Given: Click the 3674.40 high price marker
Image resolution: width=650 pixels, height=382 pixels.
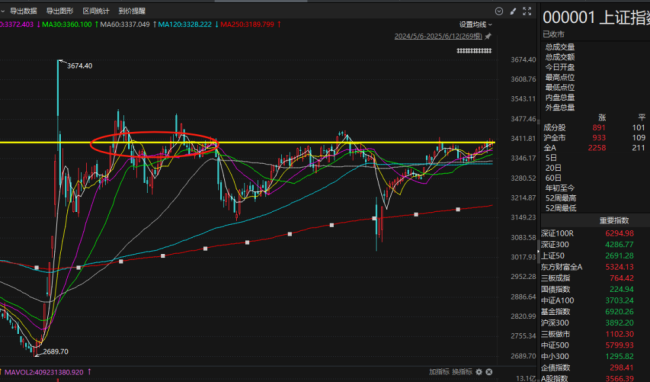Looking at the screenshot, I should click(80, 66).
